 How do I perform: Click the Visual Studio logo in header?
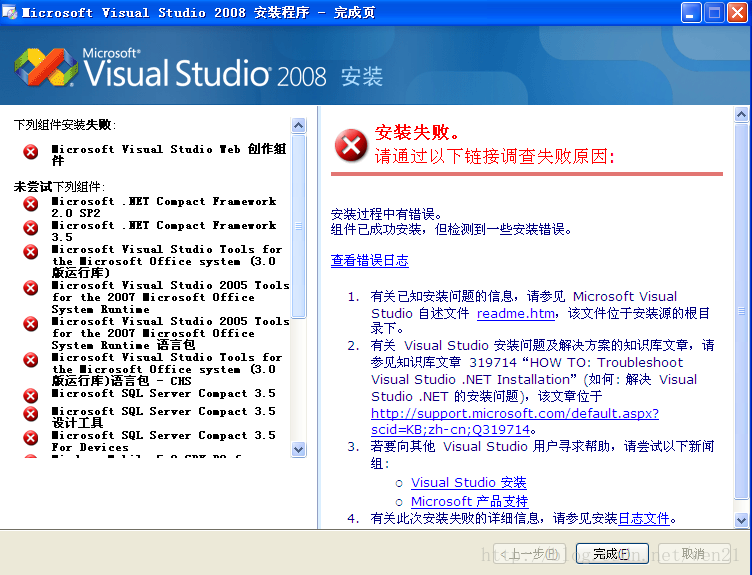click(x=46, y=67)
